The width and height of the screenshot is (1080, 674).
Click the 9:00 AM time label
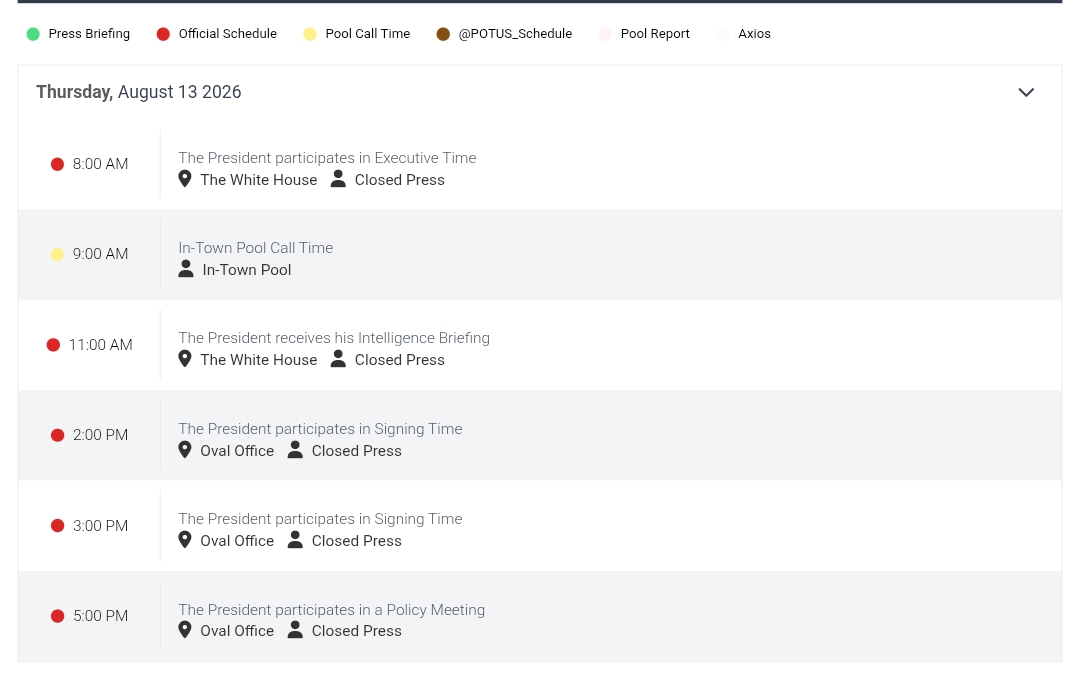(101, 254)
